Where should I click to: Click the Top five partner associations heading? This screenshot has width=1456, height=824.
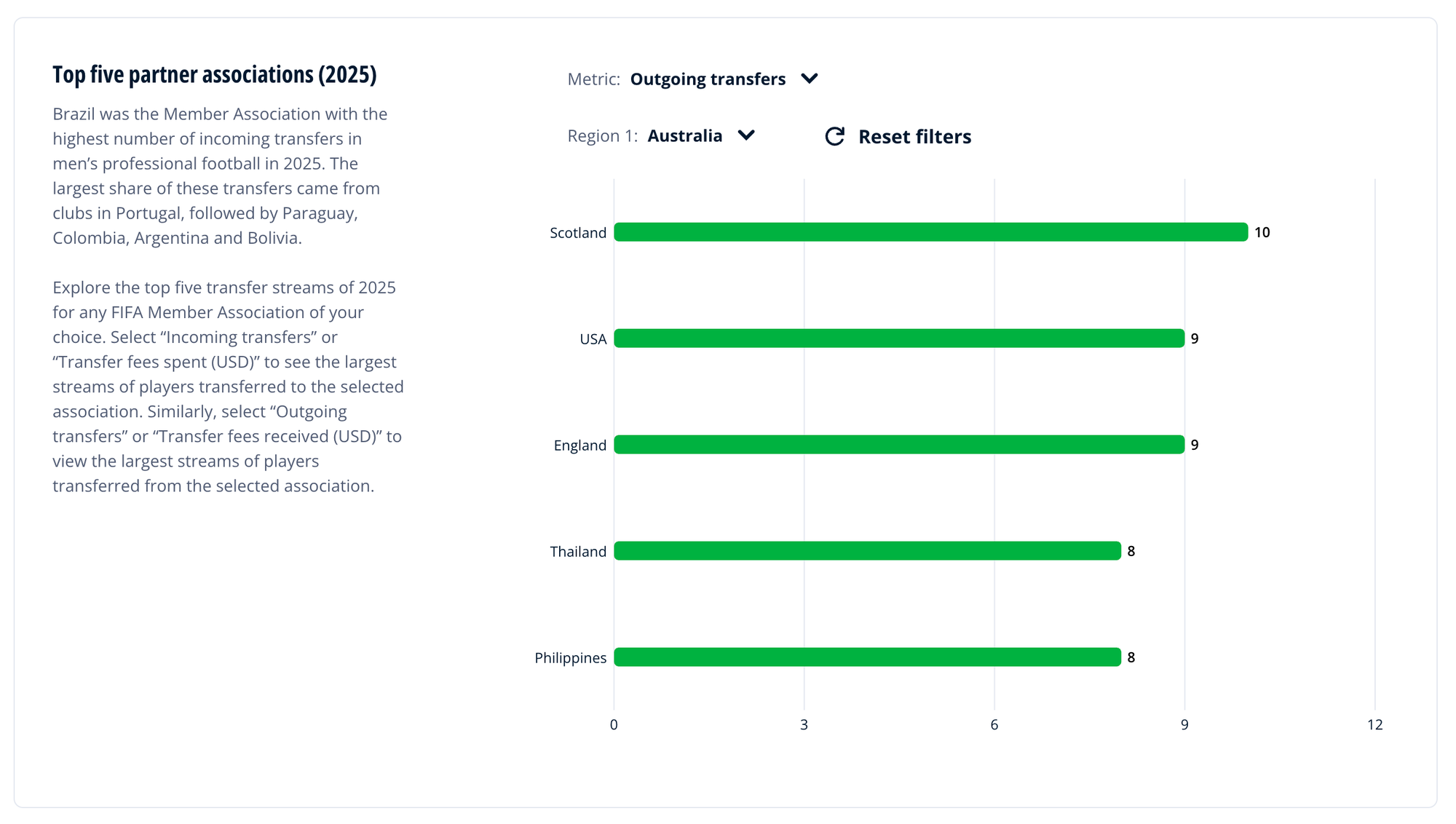(x=214, y=75)
